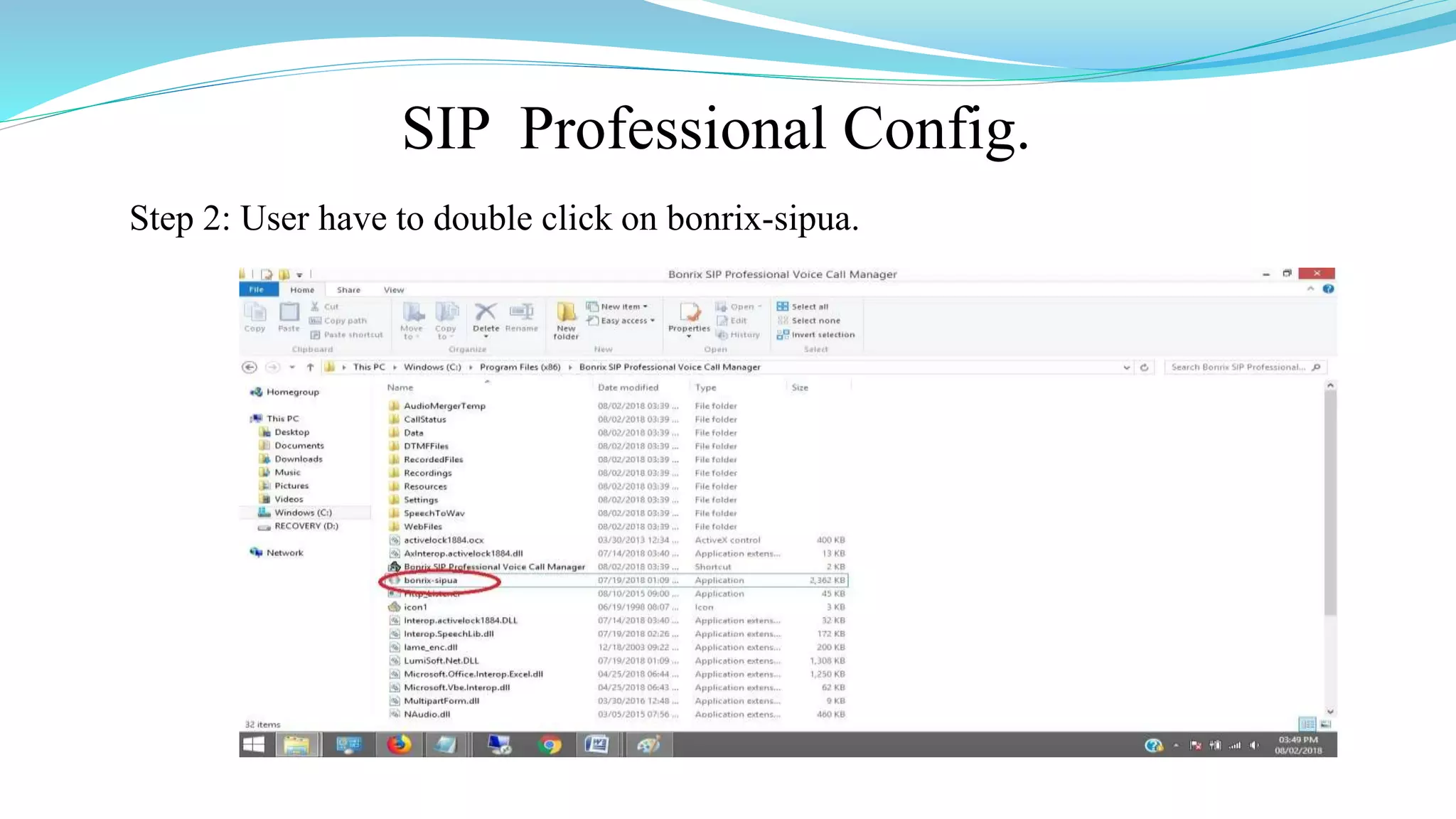The width and height of the screenshot is (1456, 819).
Task: Open the File tab
Action: click(x=257, y=289)
